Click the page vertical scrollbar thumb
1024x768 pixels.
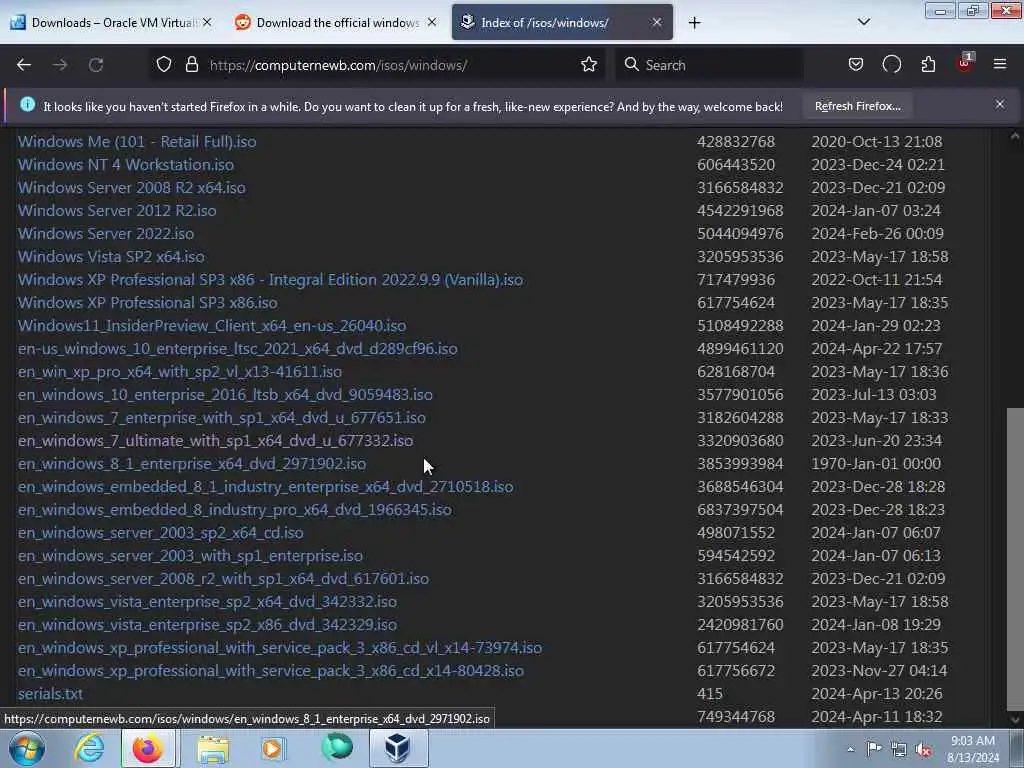point(1015,558)
